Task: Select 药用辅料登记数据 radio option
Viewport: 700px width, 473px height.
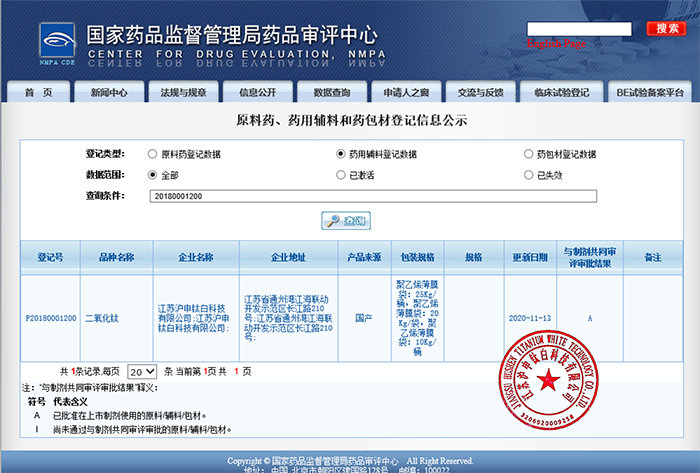Action: tap(341, 154)
